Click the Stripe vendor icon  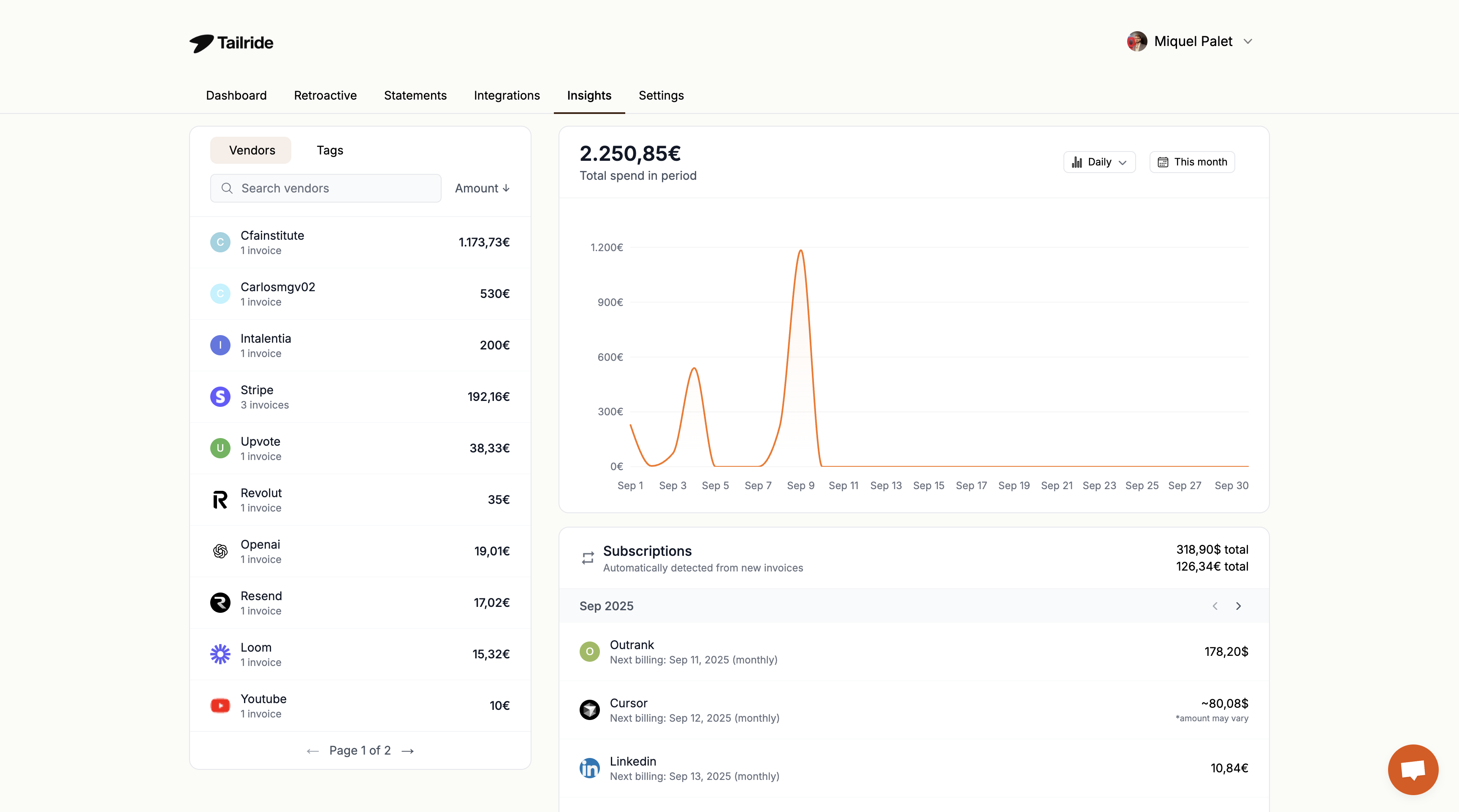pyautogui.click(x=220, y=396)
